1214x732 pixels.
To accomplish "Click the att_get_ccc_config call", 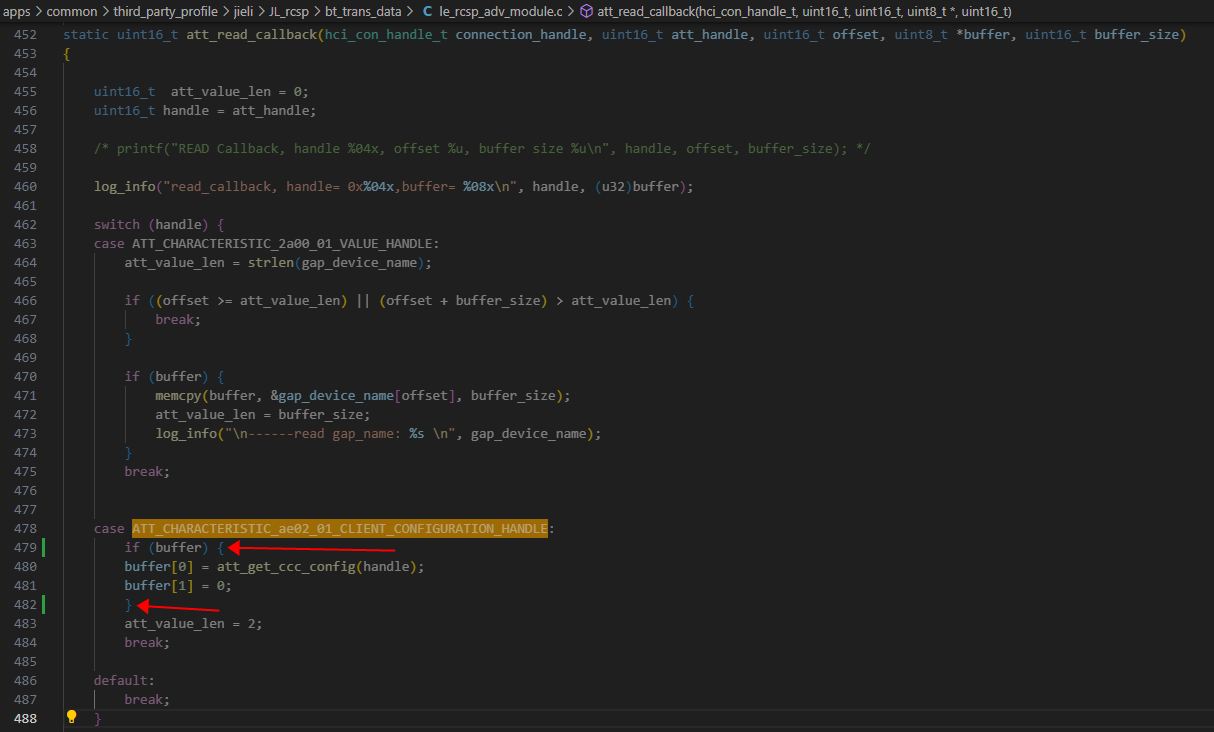I will [290, 566].
